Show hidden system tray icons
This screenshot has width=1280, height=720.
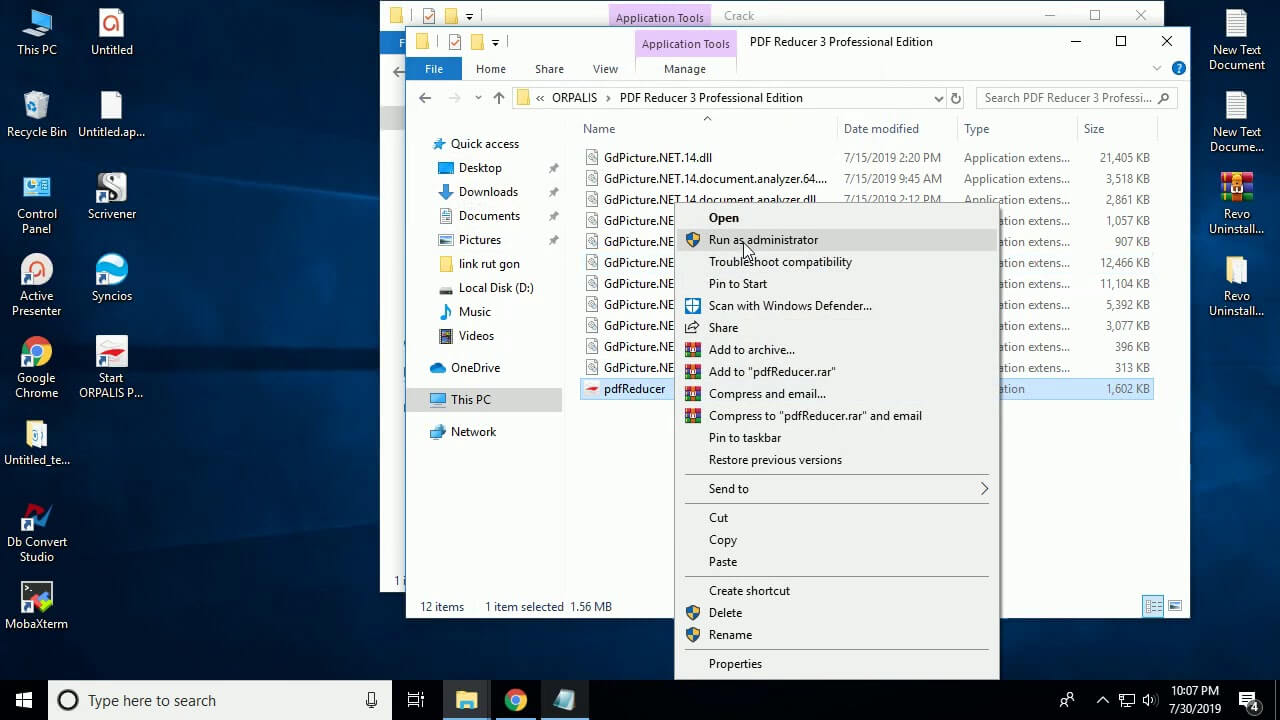(x=1103, y=700)
